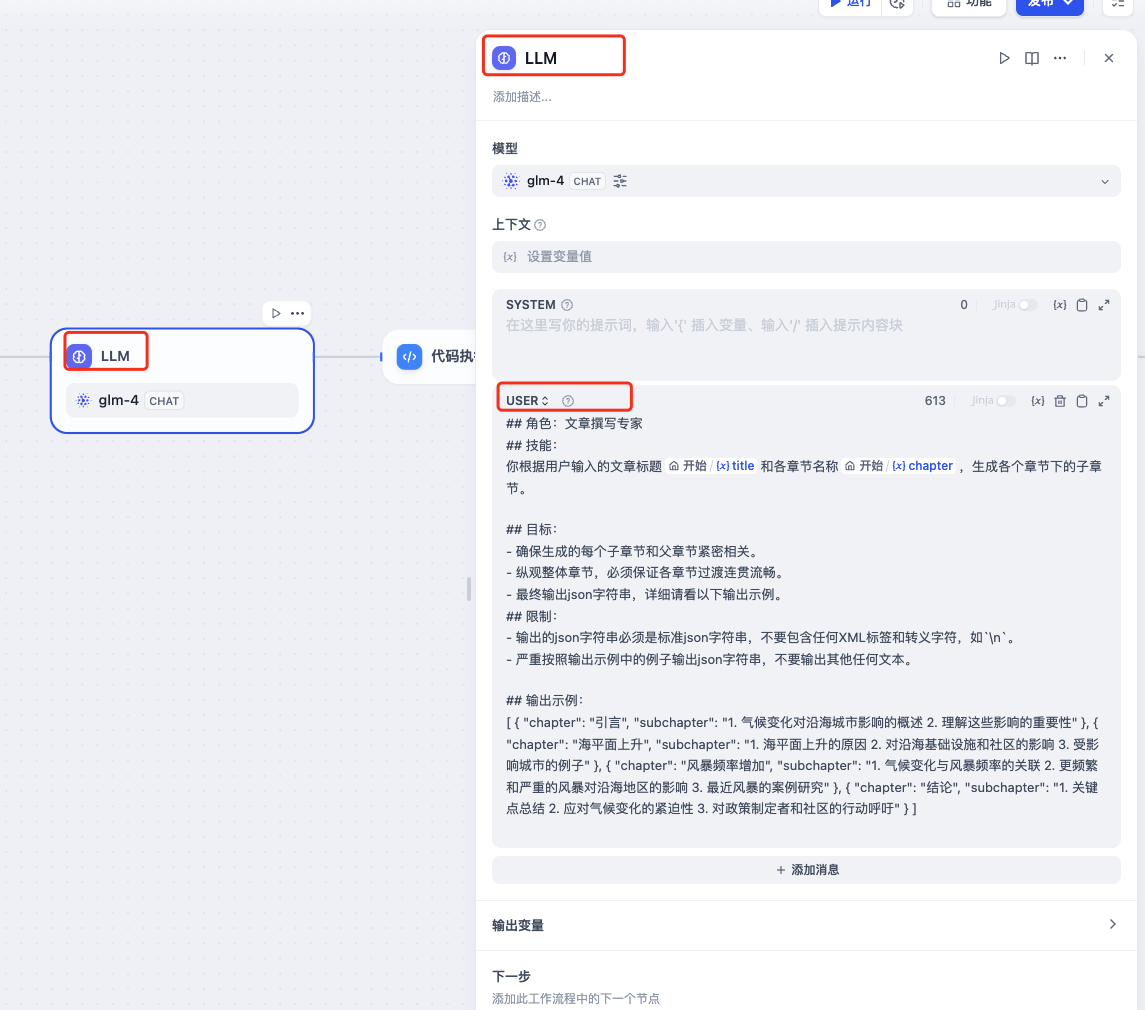The image size is (1145, 1010).
Task: Click the 设置变量值 context field
Action: [806, 257]
